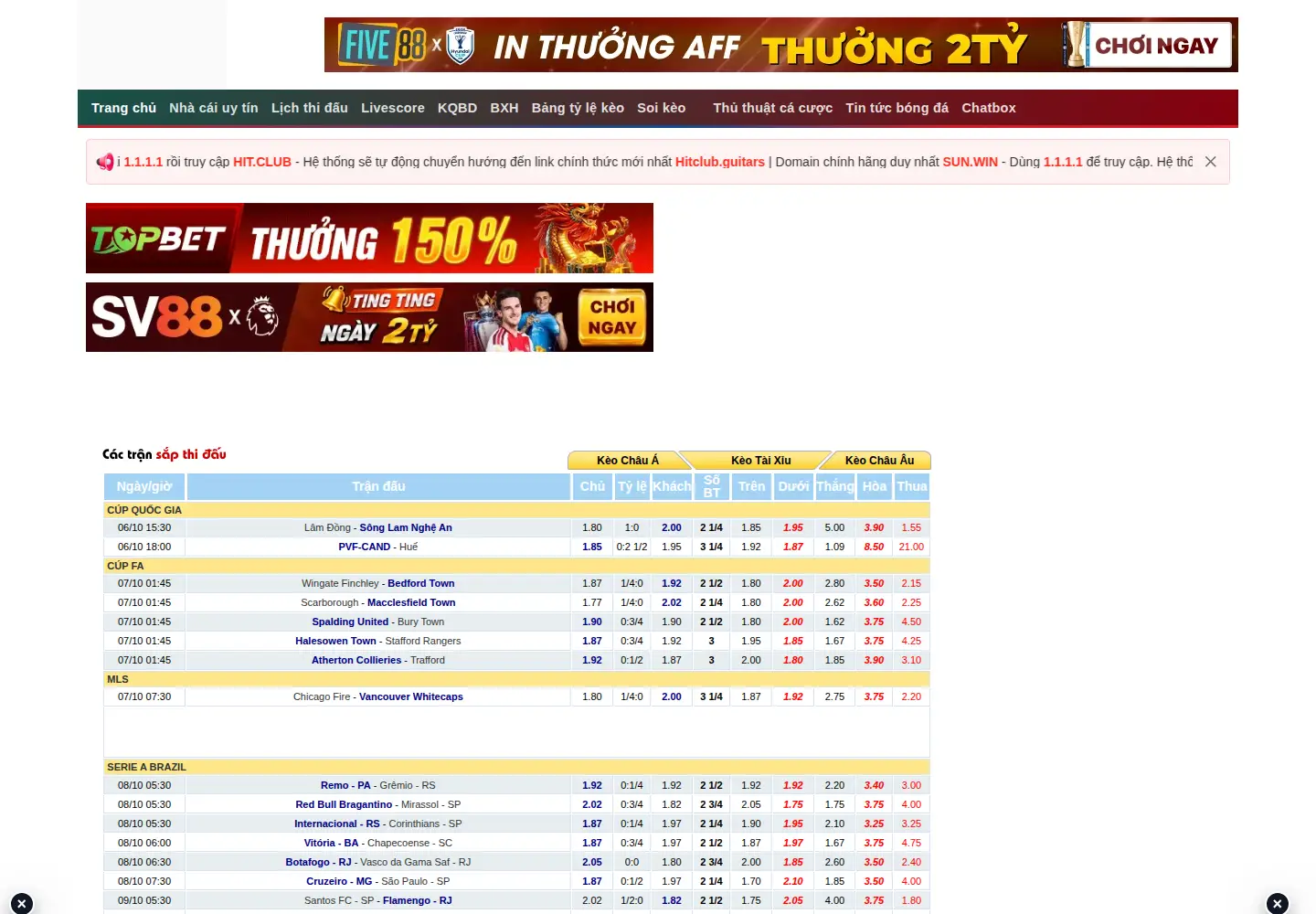Screen dimensions: 1316x914
Task: Click the megaphone announcement icon
Action: click(105, 162)
